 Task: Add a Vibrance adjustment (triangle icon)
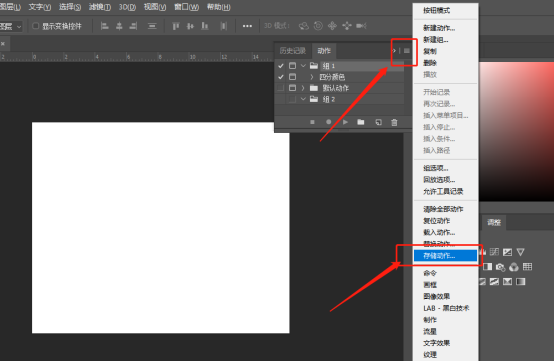[520, 252]
